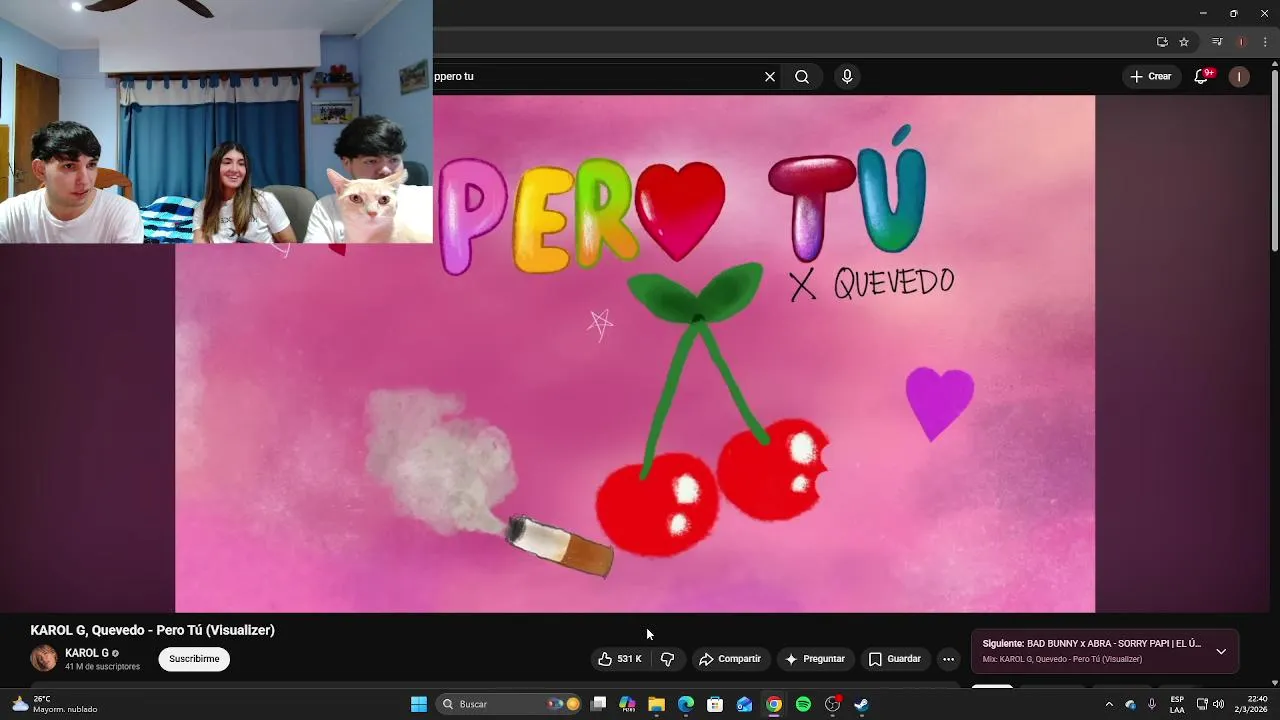Dislike the Pero Tú video

coord(667,659)
